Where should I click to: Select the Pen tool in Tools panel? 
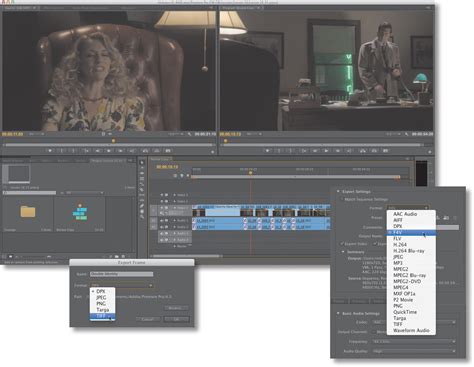142,206
